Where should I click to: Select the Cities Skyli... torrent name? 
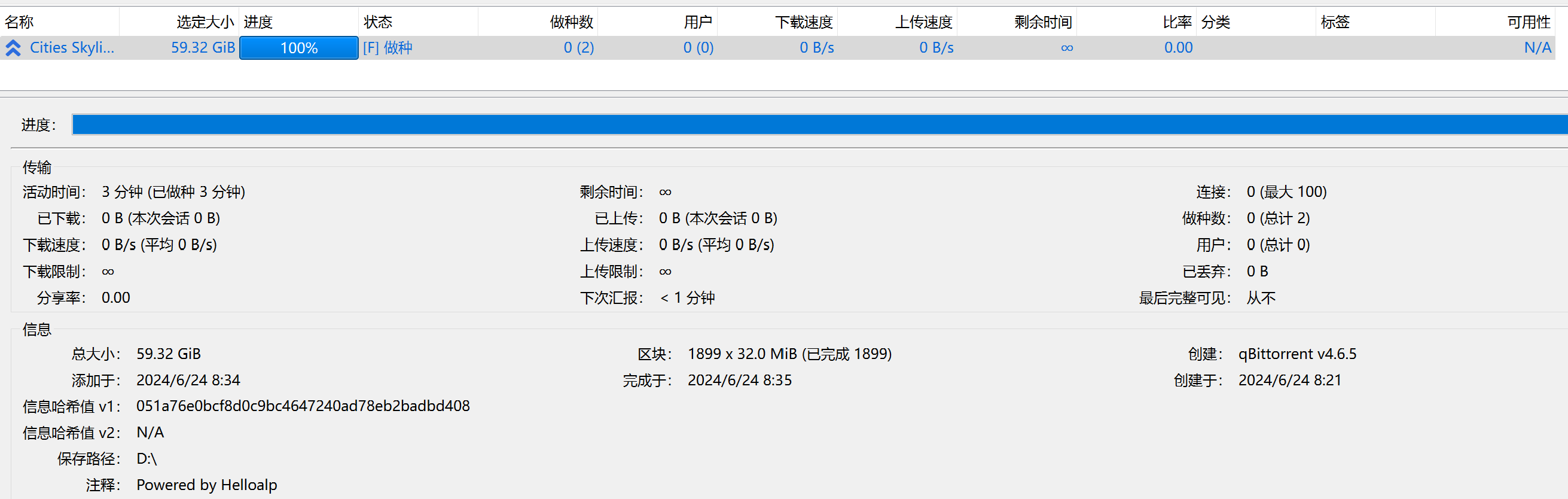point(72,48)
